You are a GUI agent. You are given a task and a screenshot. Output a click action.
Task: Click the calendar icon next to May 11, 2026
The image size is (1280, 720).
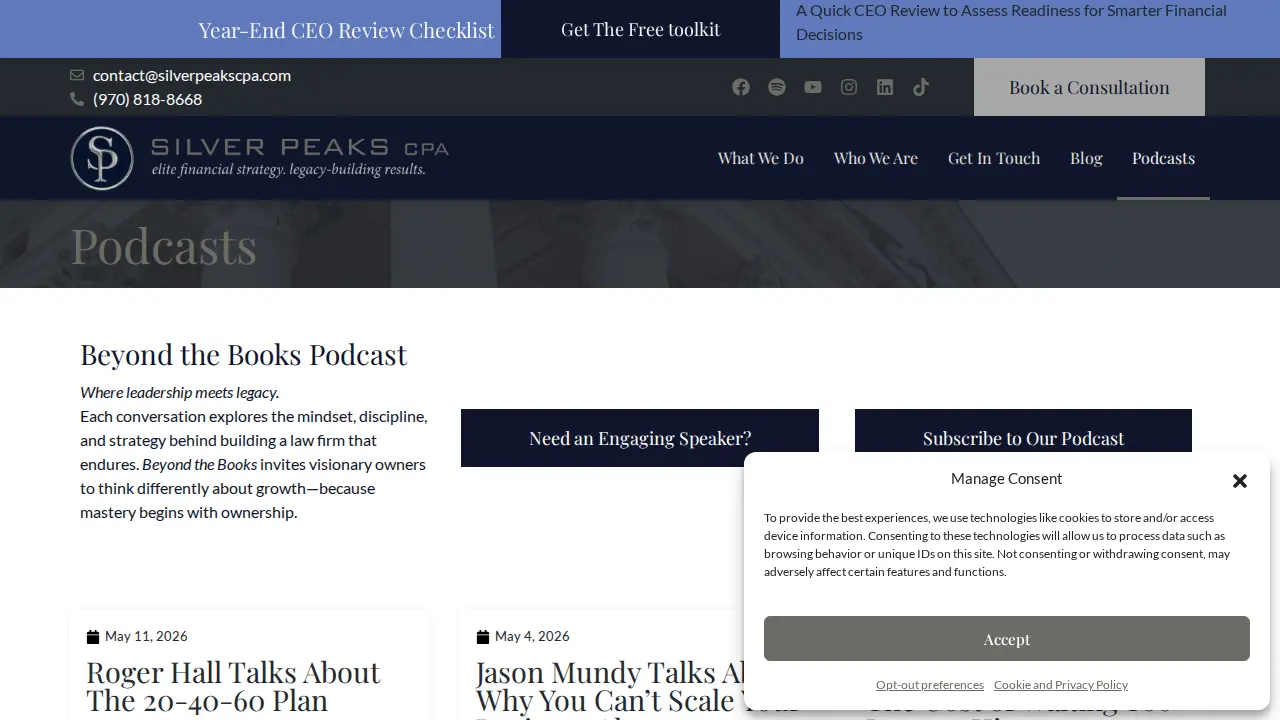[93, 637]
